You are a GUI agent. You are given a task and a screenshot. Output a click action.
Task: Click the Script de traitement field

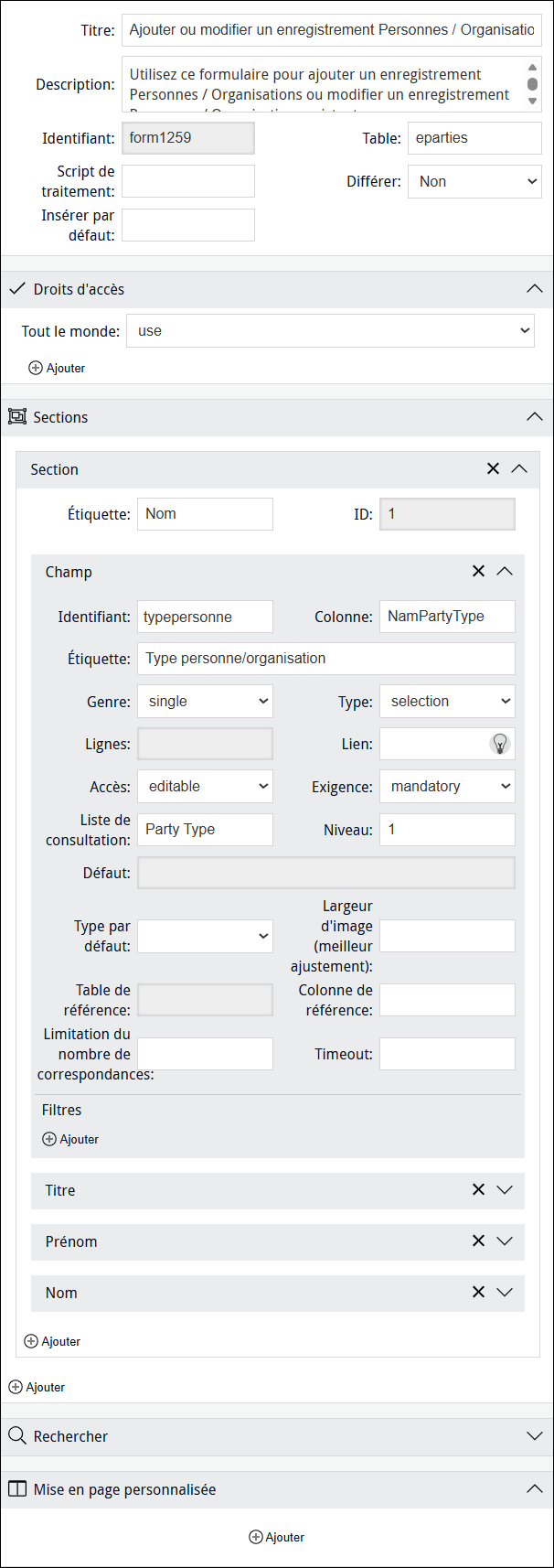188,181
